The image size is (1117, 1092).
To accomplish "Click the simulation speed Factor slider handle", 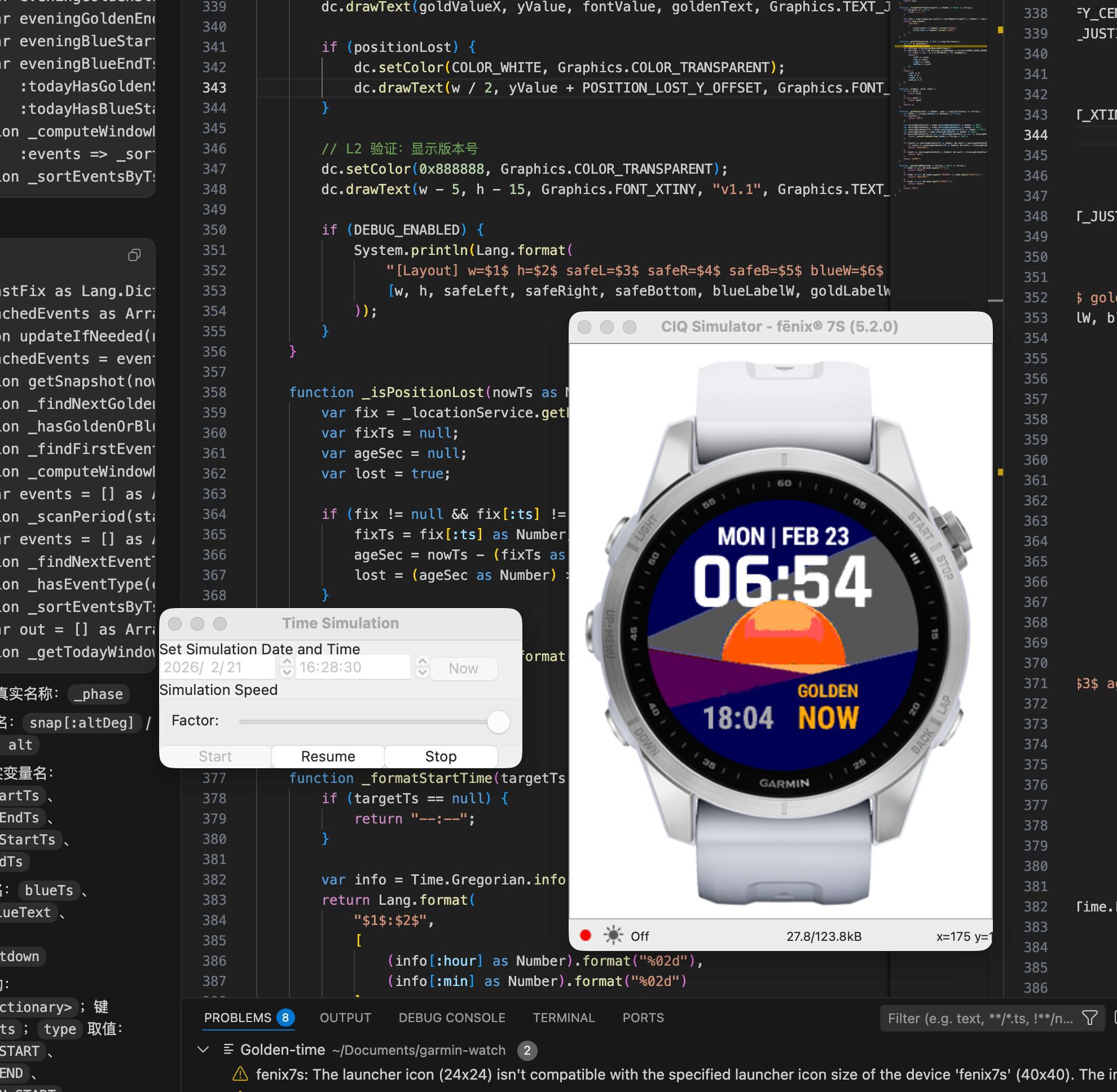I will click(x=498, y=721).
